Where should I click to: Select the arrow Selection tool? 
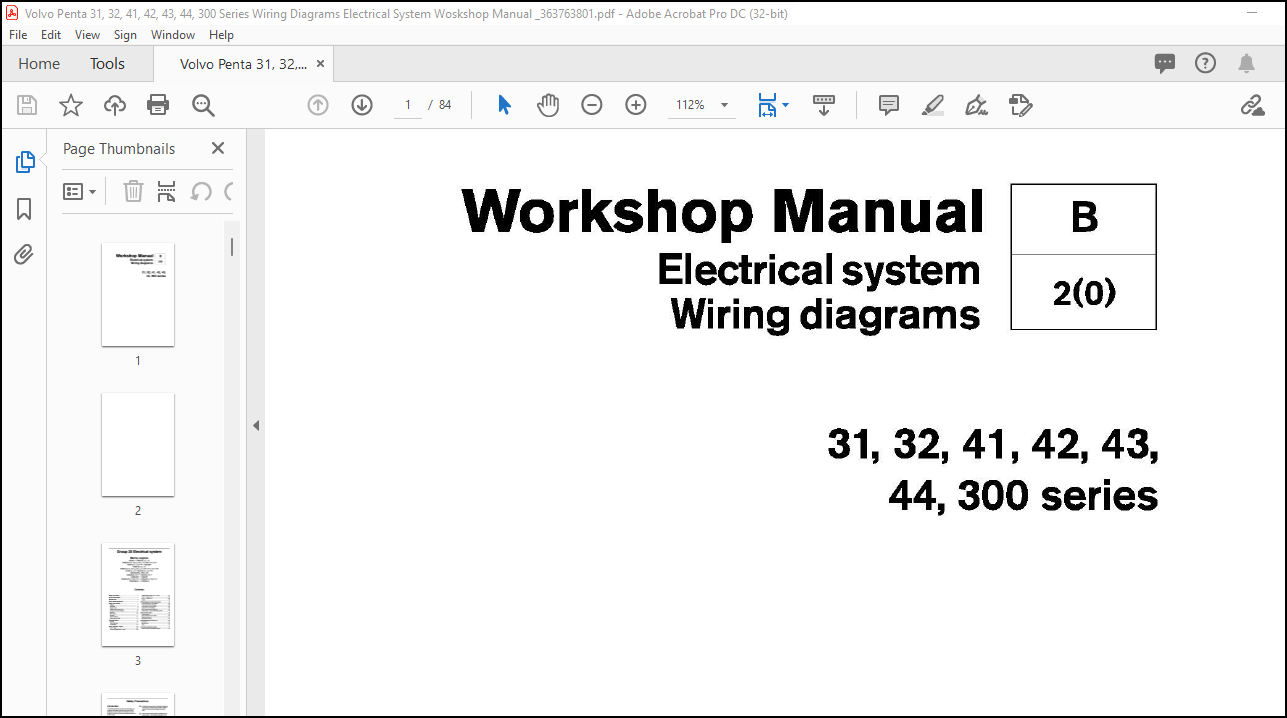tap(504, 105)
